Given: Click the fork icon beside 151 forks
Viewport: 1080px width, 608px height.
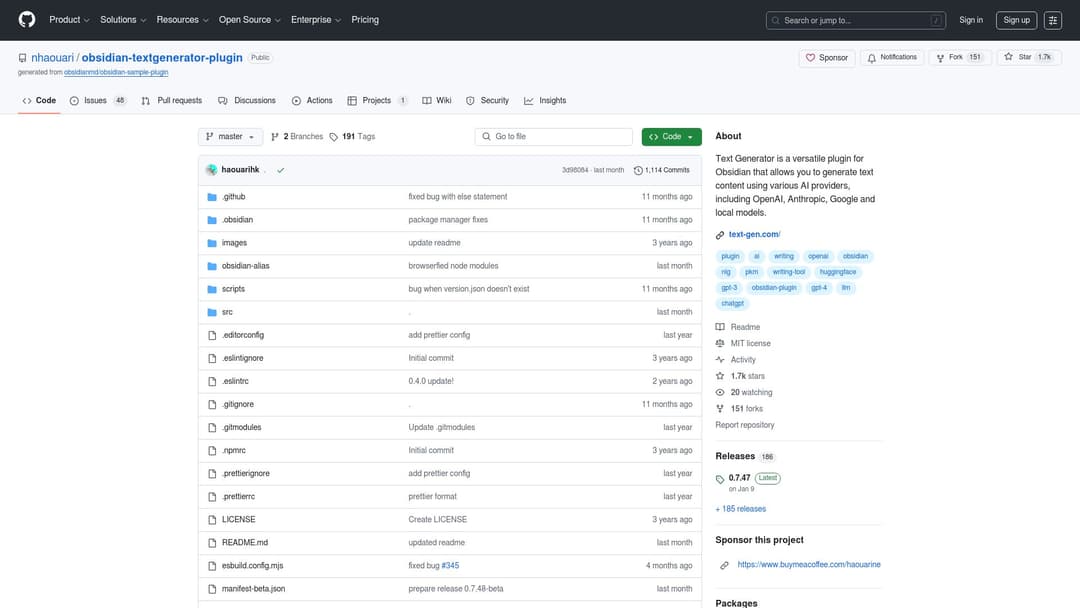Looking at the screenshot, I should pyautogui.click(x=720, y=409).
